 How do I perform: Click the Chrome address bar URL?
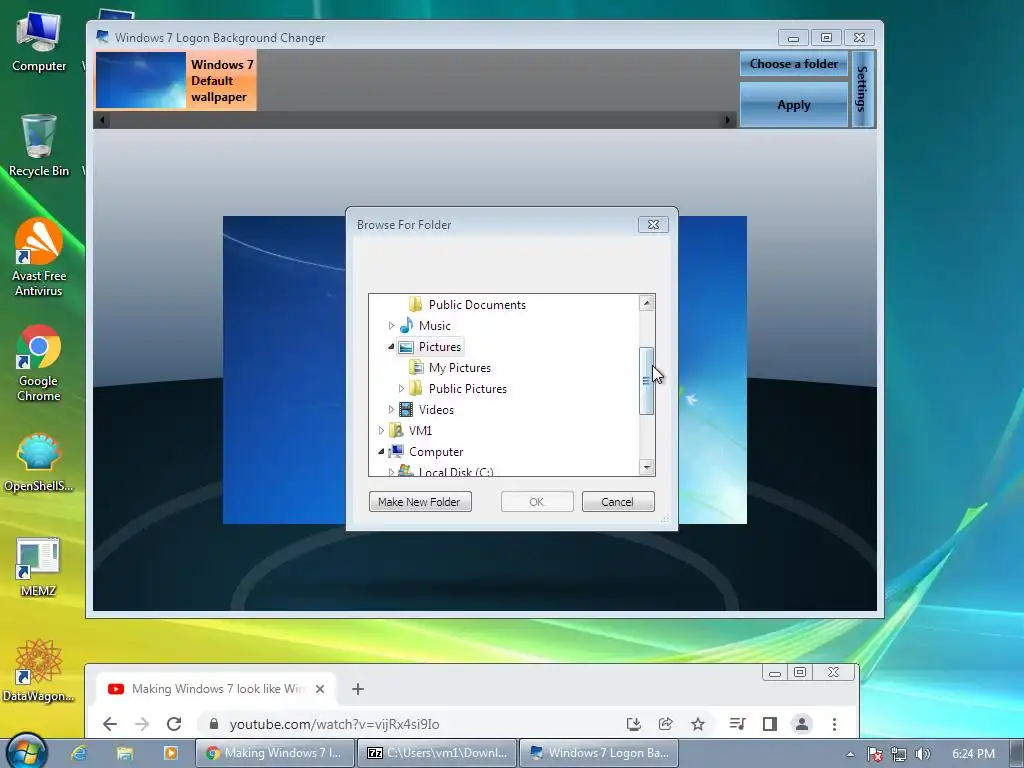coord(334,724)
